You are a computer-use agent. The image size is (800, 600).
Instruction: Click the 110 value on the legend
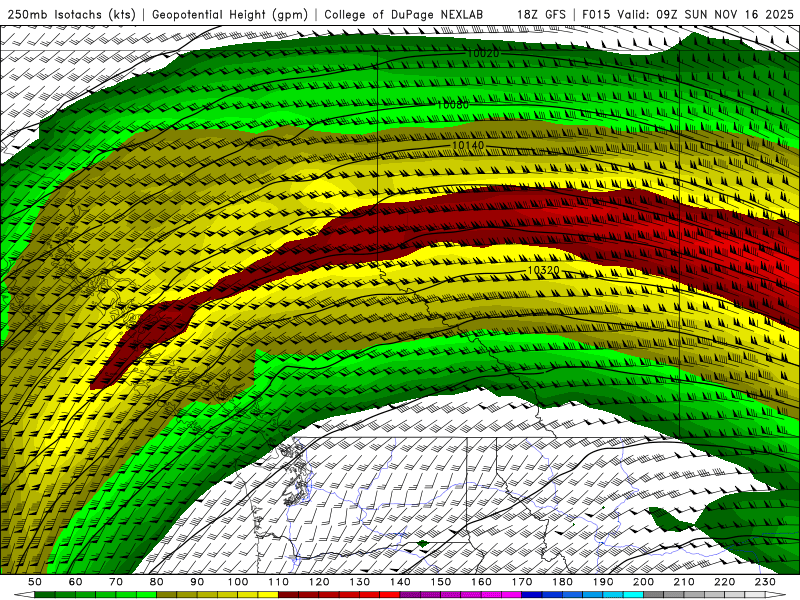279,582
